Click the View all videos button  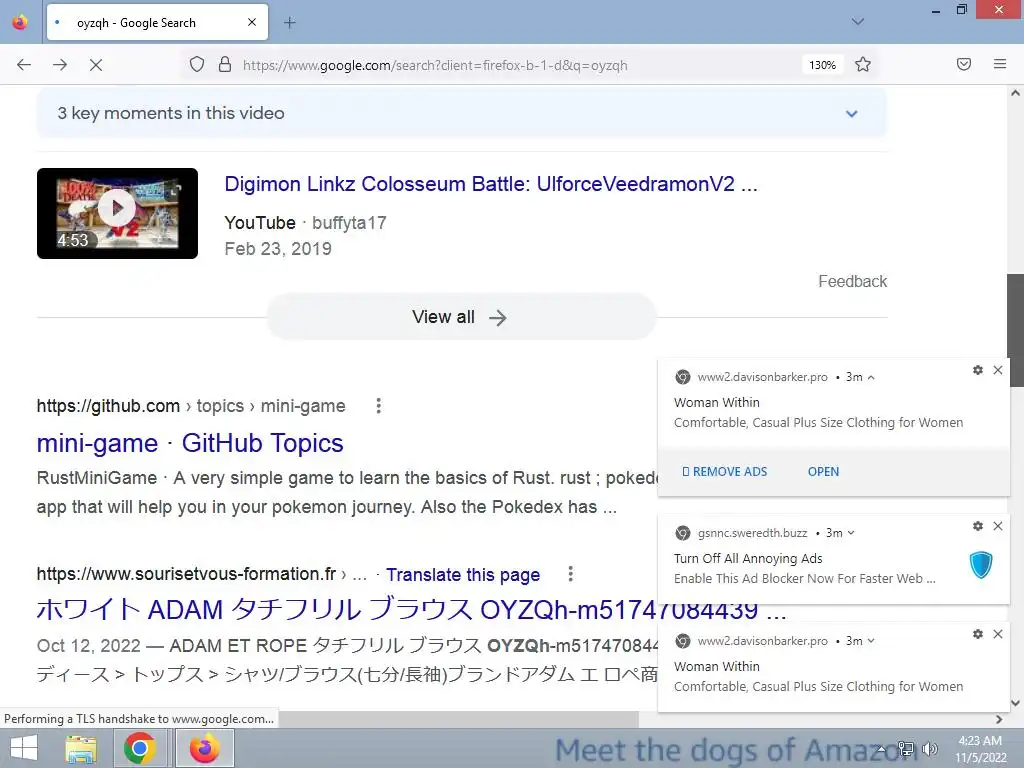[461, 317]
